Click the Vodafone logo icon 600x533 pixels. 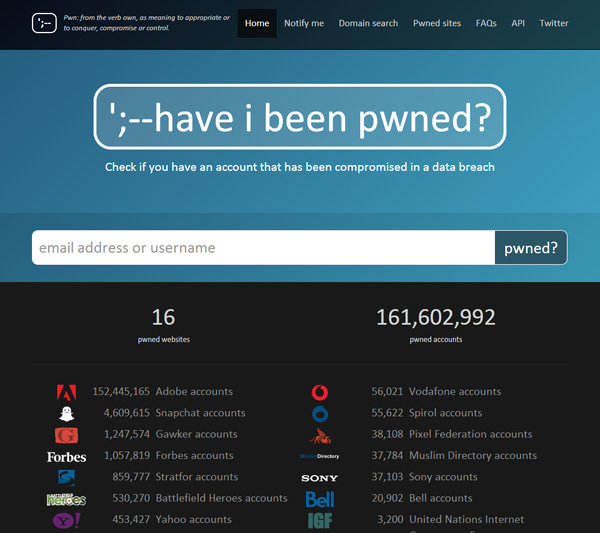pos(320,392)
